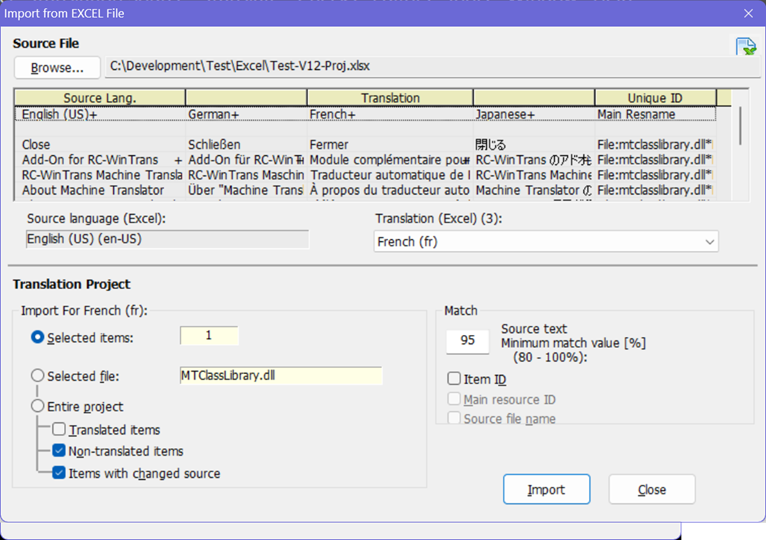Click the Close button at bottom
The image size is (766, 540).
[652, 489]
